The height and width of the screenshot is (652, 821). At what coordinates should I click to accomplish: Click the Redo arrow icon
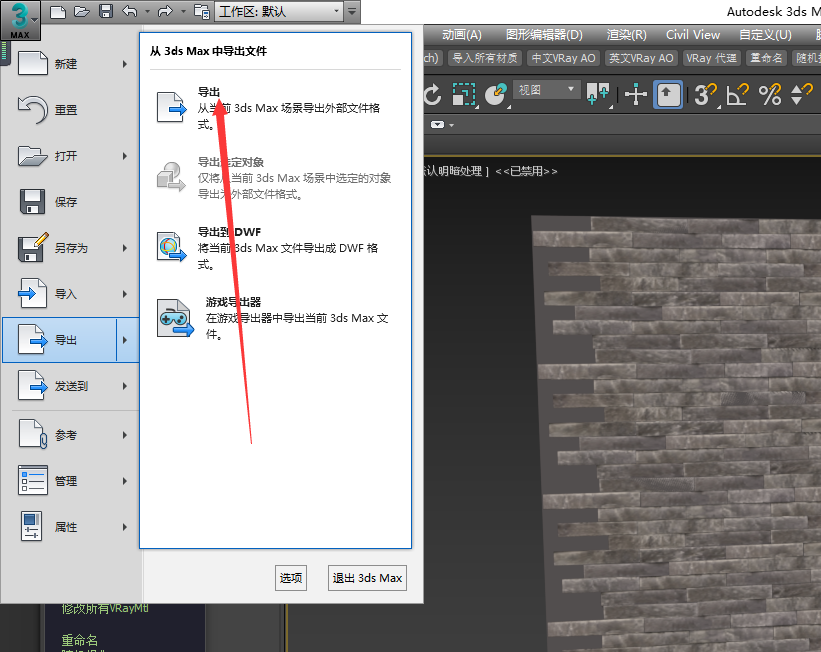(165, 12)
